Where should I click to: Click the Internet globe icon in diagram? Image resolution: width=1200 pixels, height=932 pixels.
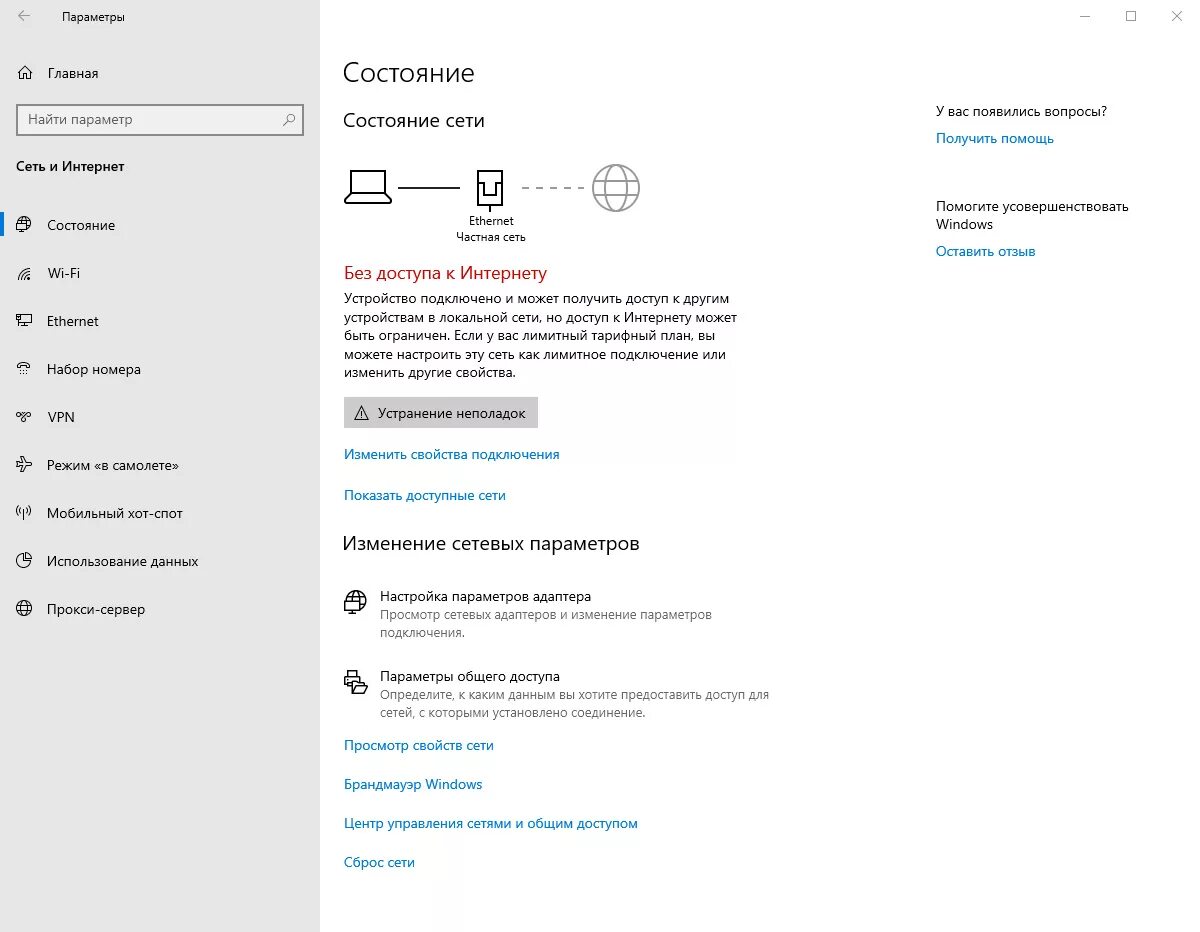[616, 187]
